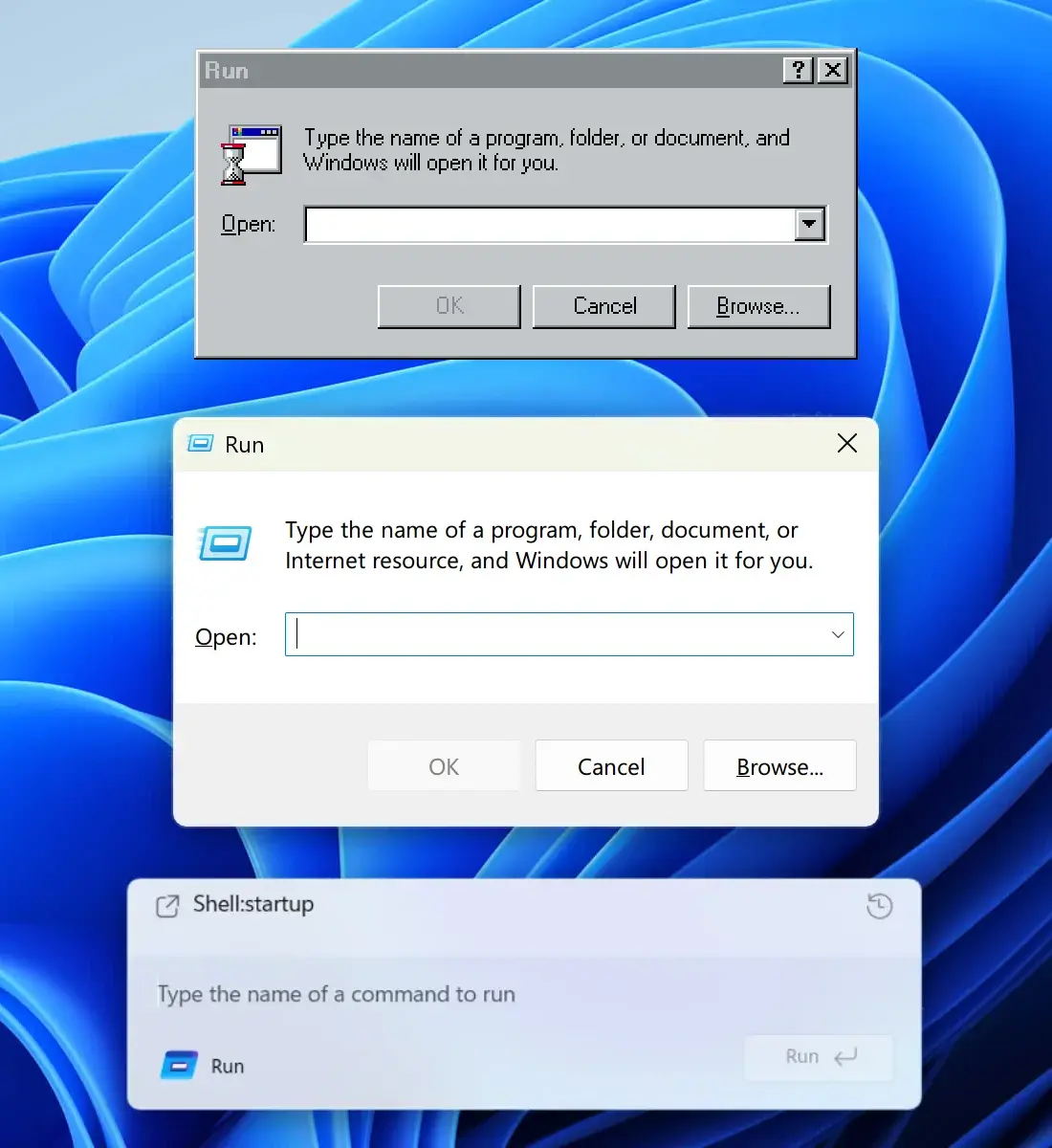
Task: Close the white Windows 11 Run dialog
Action: 846,444
